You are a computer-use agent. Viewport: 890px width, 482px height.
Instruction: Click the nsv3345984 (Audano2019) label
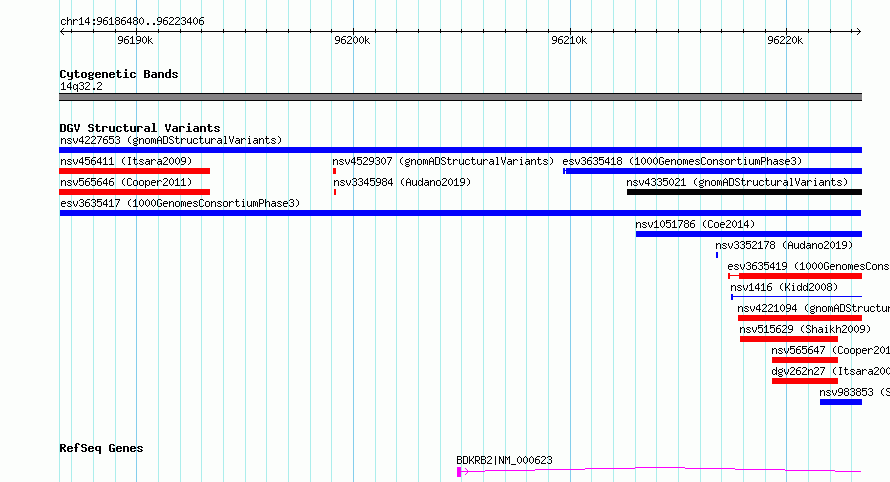tap(402, 182)
